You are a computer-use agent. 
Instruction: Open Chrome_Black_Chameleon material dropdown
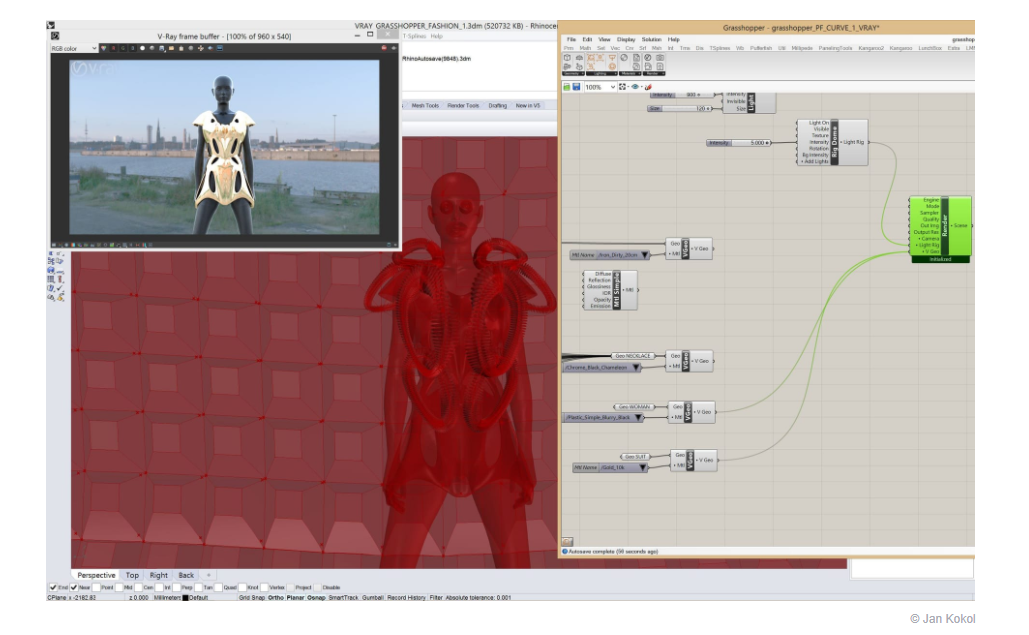[635, 367]
